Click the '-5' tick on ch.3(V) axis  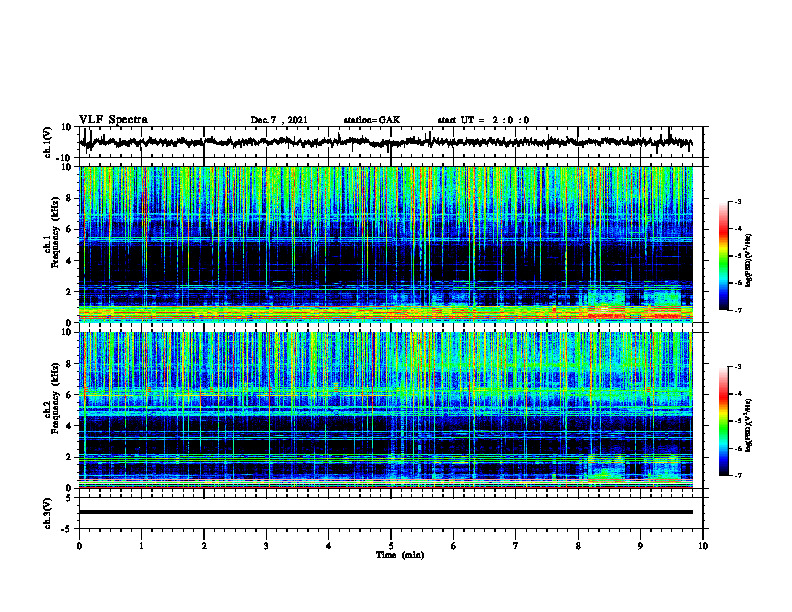(68, 529)
